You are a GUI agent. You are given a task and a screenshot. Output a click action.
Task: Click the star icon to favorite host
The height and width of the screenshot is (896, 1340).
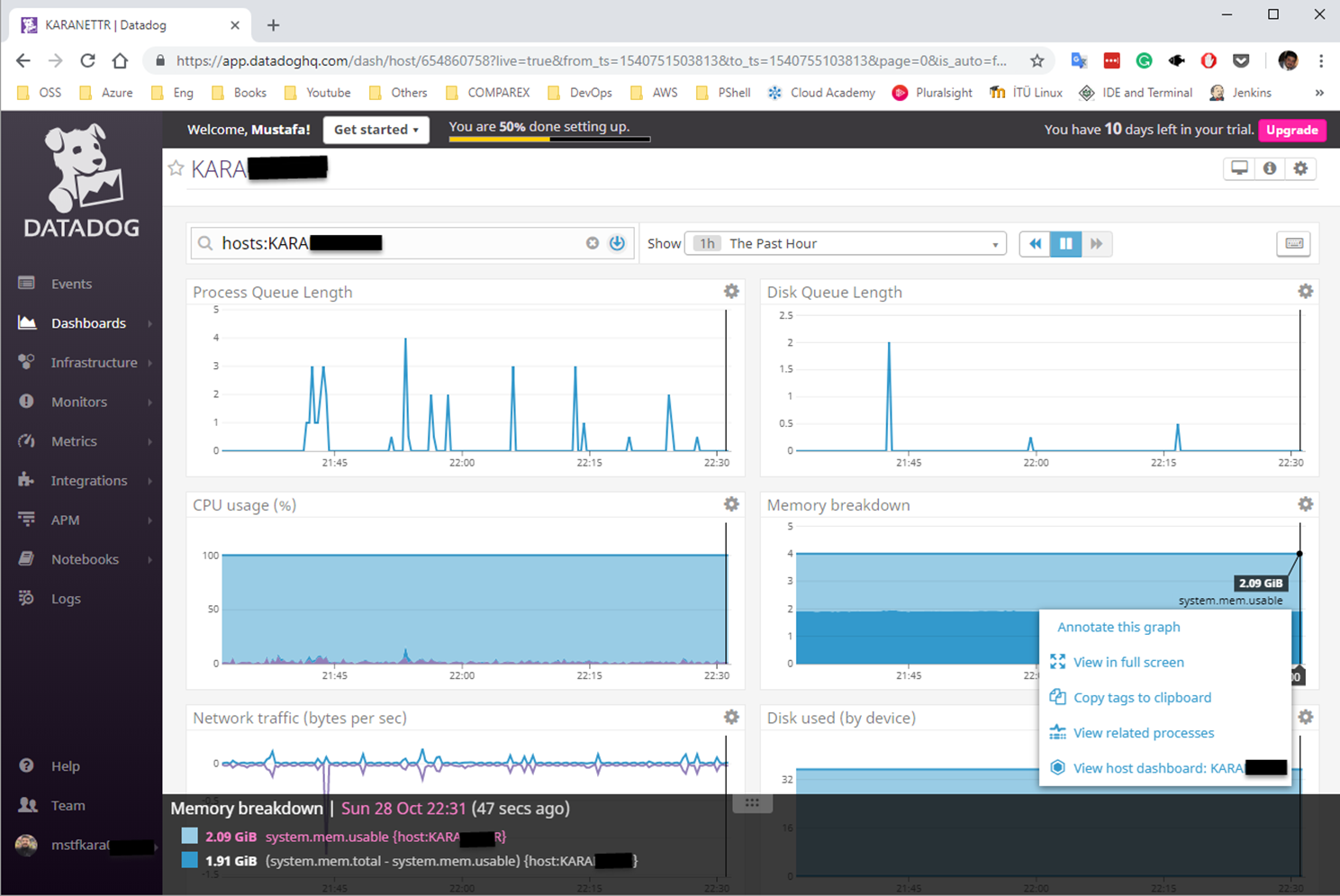tap(177, 168)
